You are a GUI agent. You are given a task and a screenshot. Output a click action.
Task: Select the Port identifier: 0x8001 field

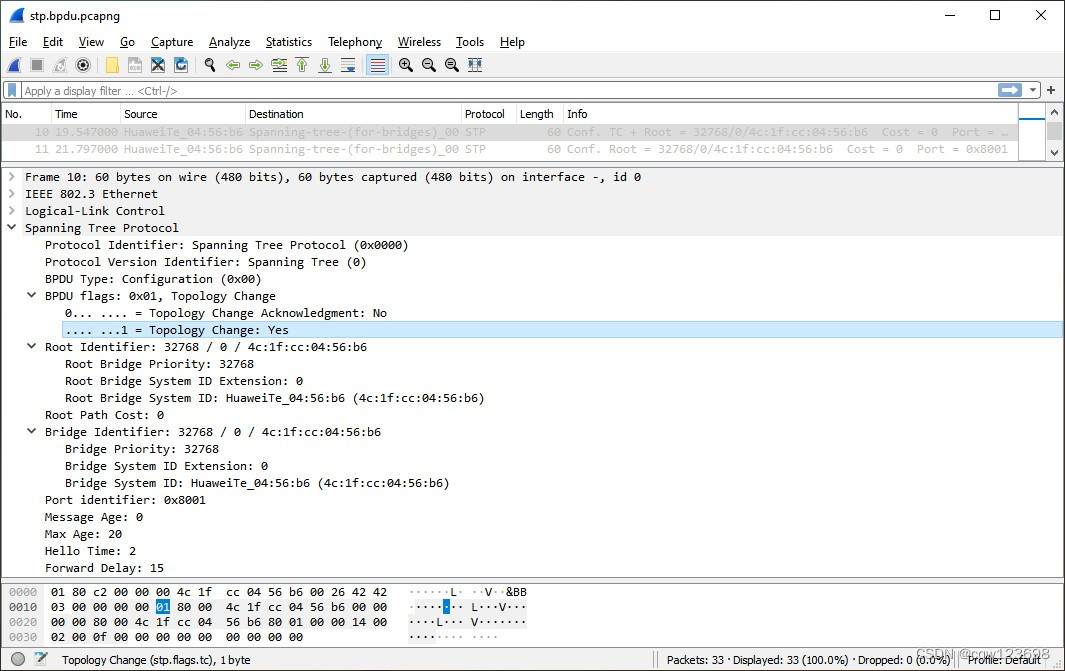(x=125, y=500)
